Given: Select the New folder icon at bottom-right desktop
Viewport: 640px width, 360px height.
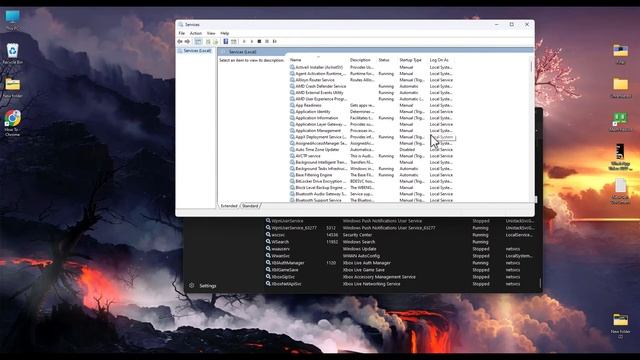Looking at the screenshot, I should (x=620, y=325).
